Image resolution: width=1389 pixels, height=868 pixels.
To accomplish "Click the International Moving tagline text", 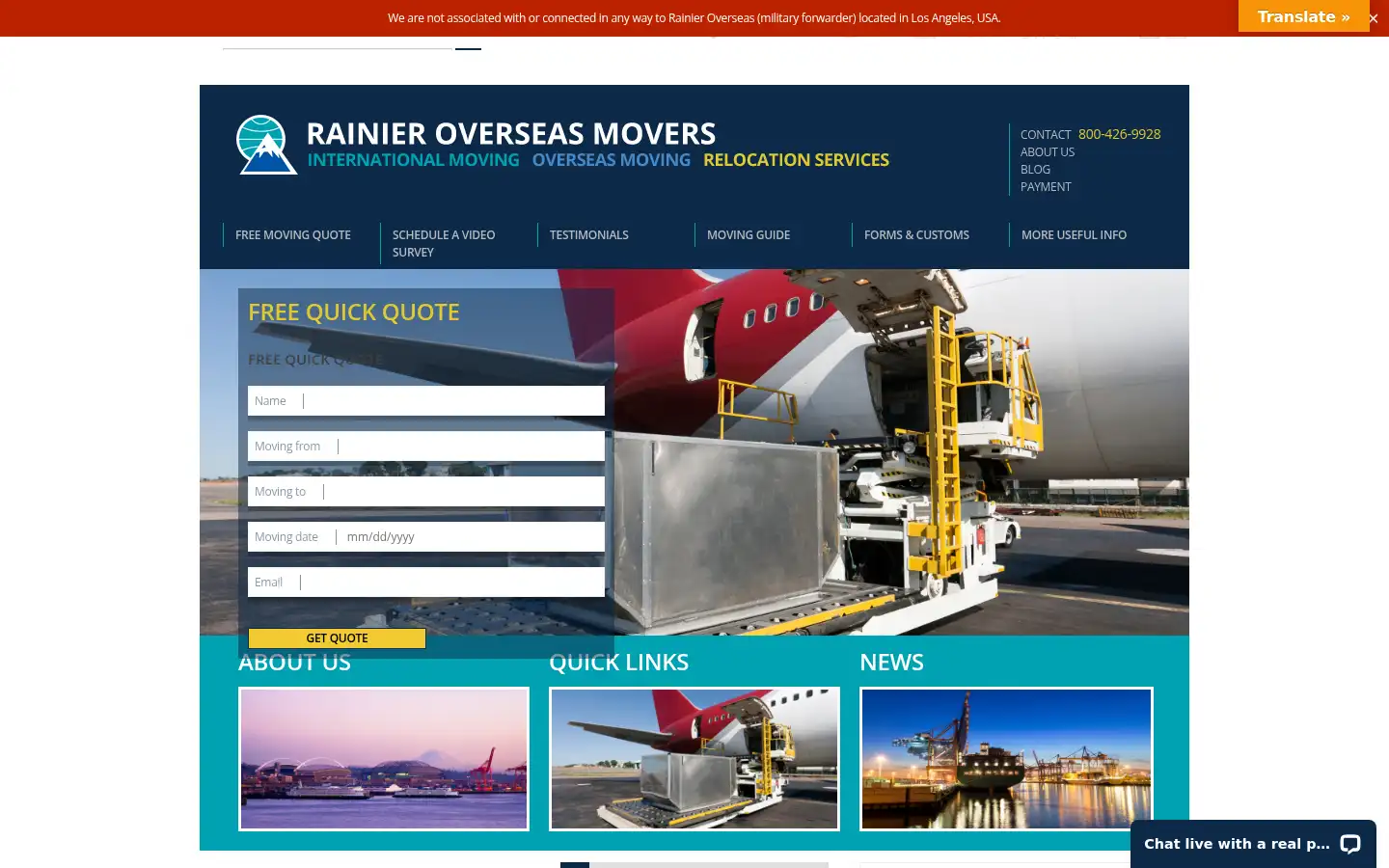I will click(413, 160).
